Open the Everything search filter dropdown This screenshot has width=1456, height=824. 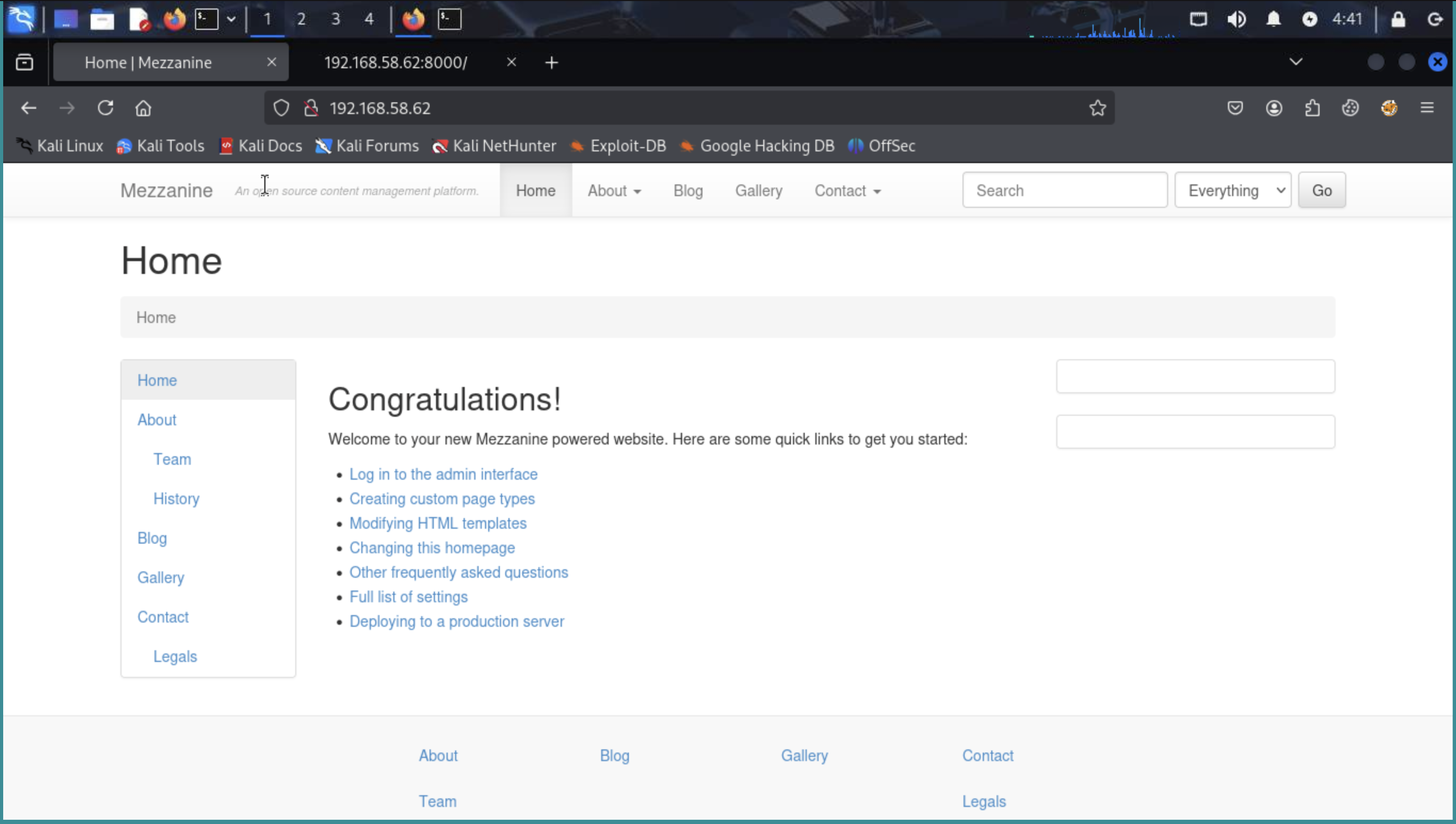[x=1233, y=190]
